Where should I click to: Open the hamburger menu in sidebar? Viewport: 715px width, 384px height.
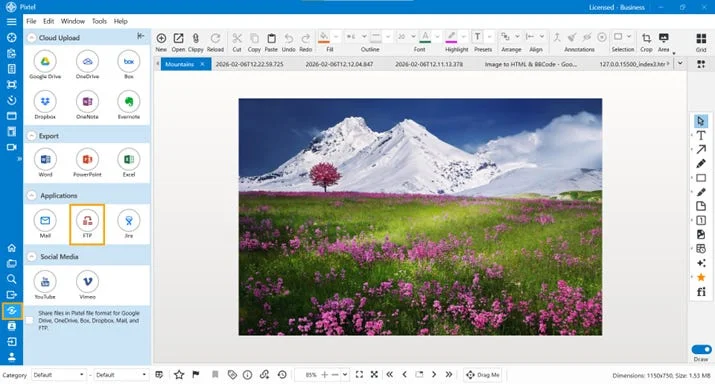[x=11, y=21]
